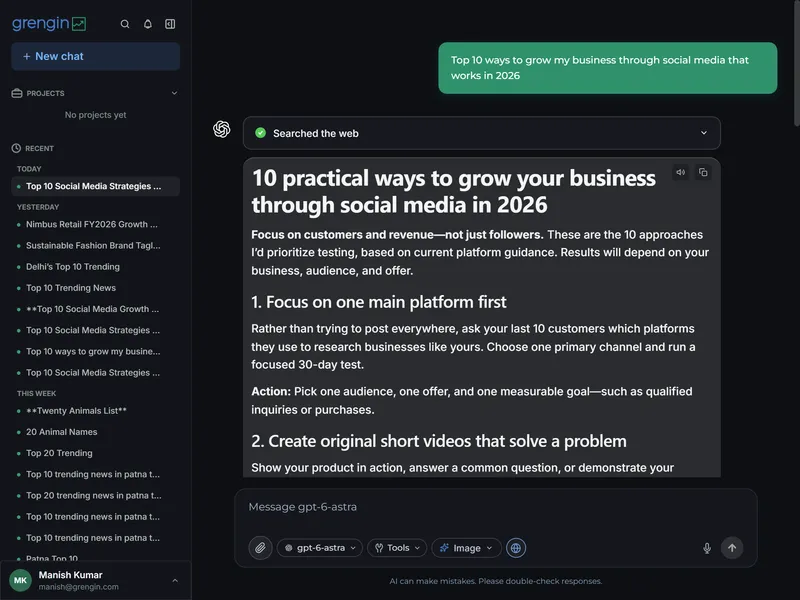Open Top 10 Trending News chat
800x600 pixels.
click(x=95, y=288)
